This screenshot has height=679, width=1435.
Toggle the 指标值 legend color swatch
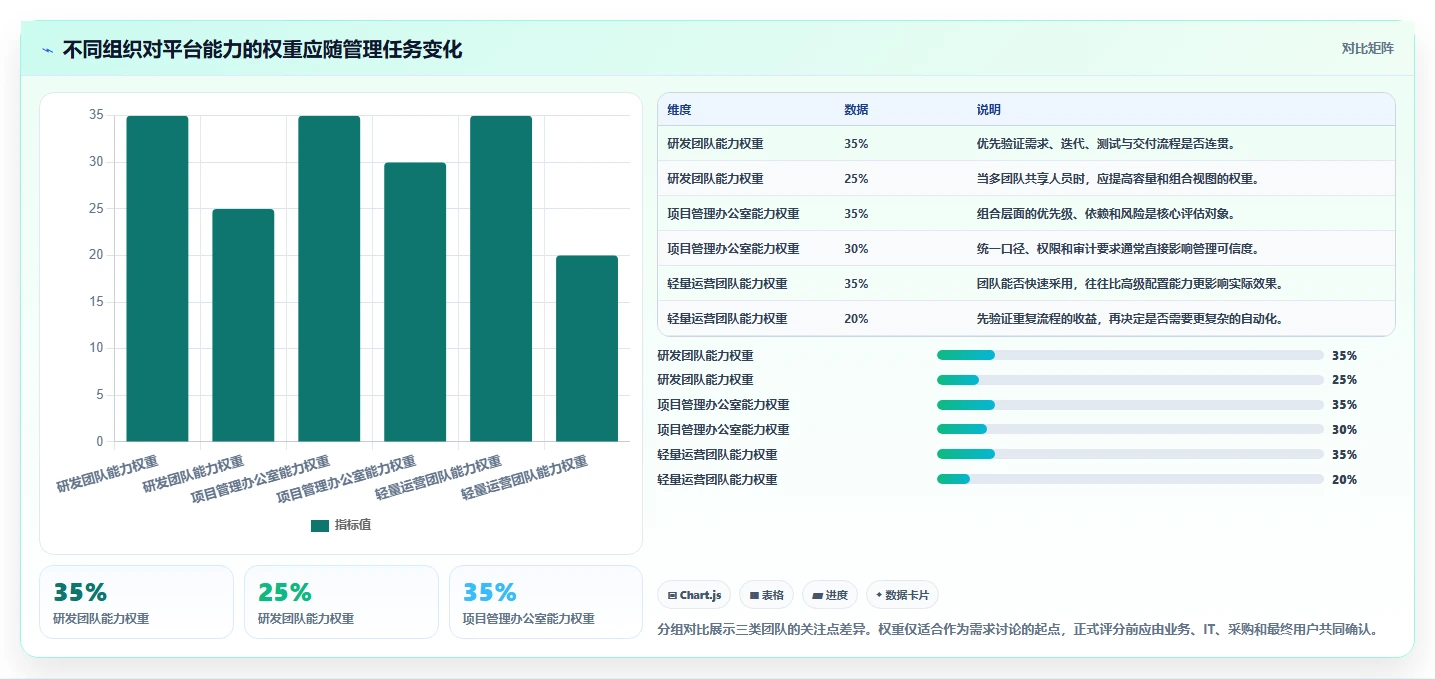(320, 525)
